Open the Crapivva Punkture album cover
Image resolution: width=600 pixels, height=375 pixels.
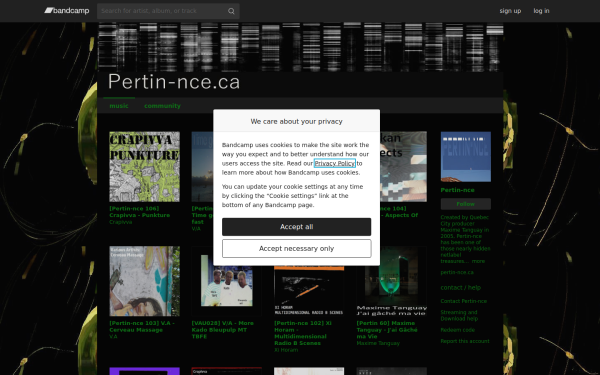tap(144, 166)
